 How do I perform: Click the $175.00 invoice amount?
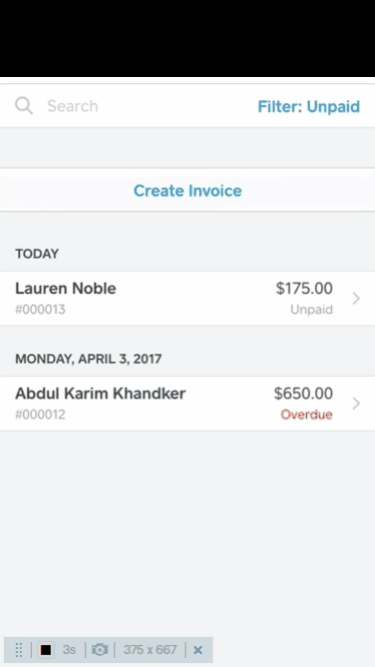[304, 288]
